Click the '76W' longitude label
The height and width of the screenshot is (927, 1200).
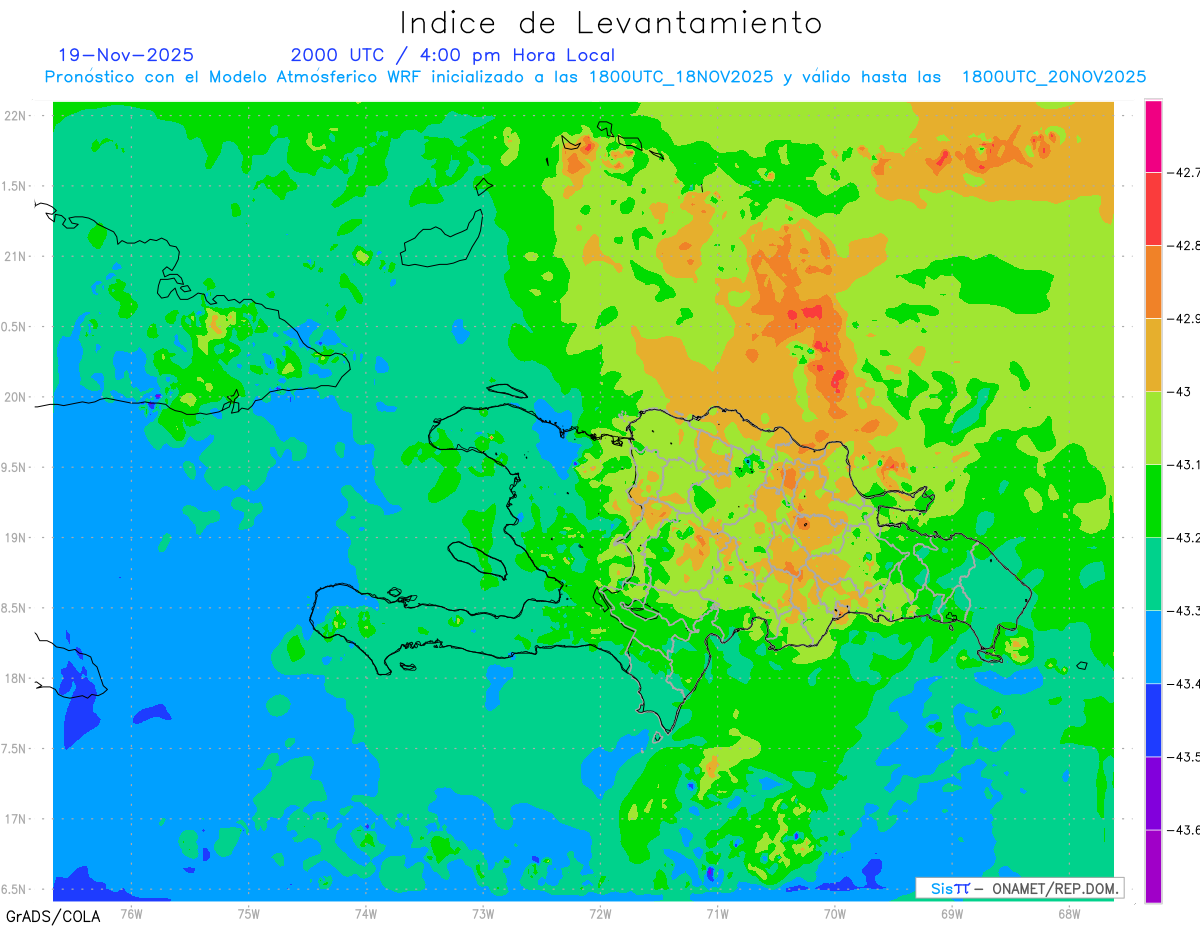pos(131,913)
